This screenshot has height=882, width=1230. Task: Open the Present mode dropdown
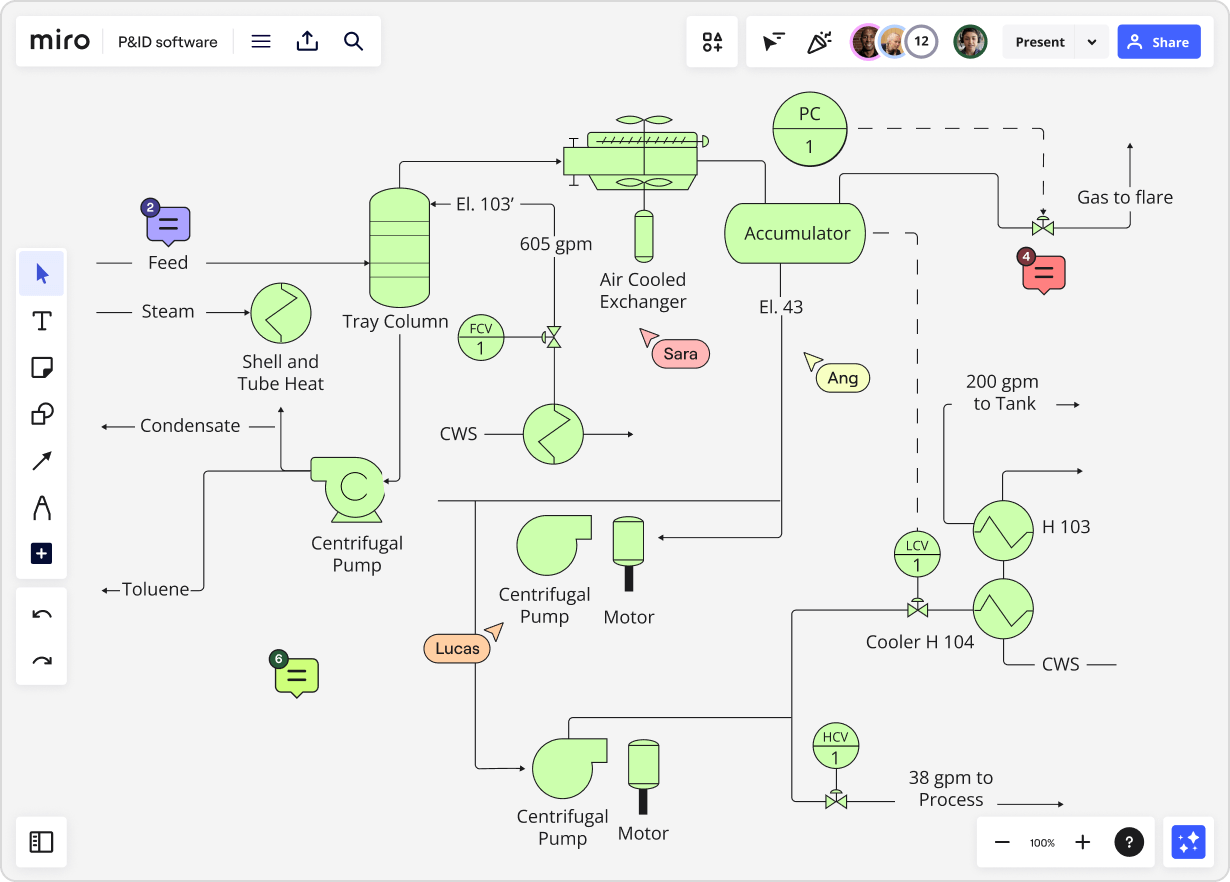click(1091, 41)
